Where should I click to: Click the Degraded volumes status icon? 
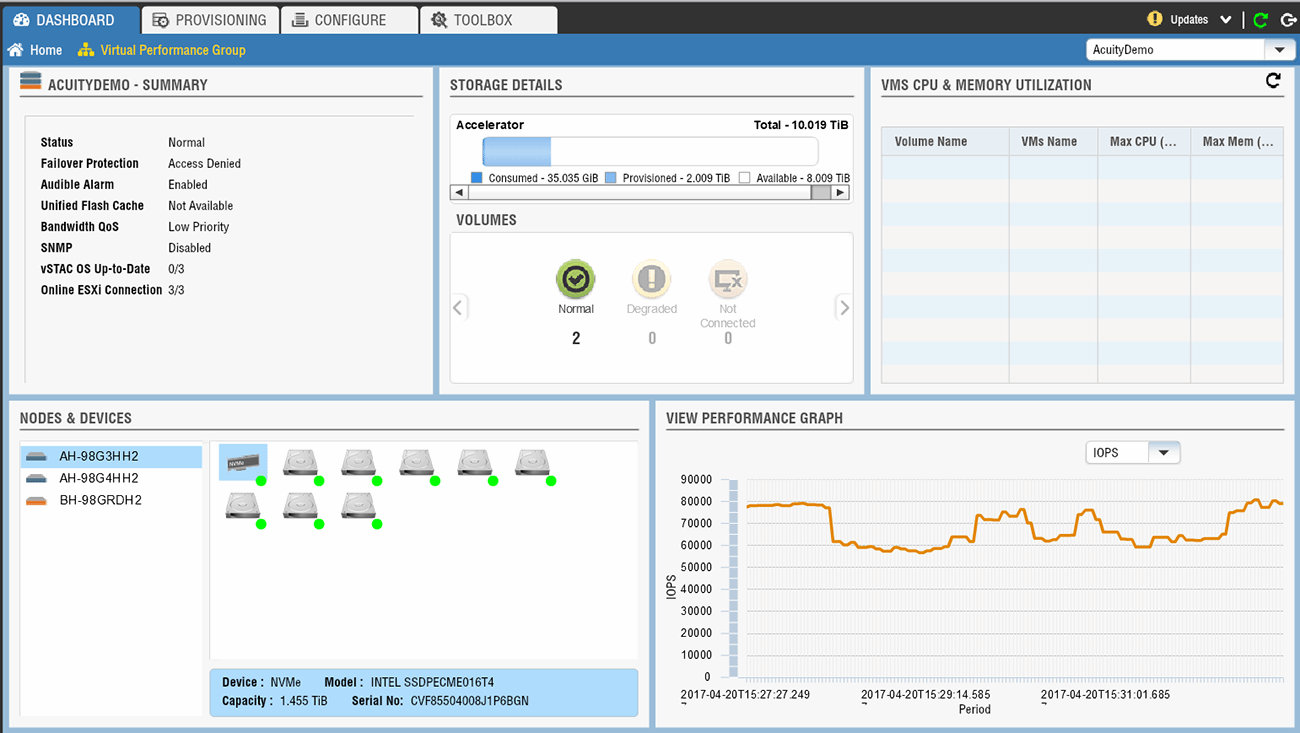[x=651, y=280]
